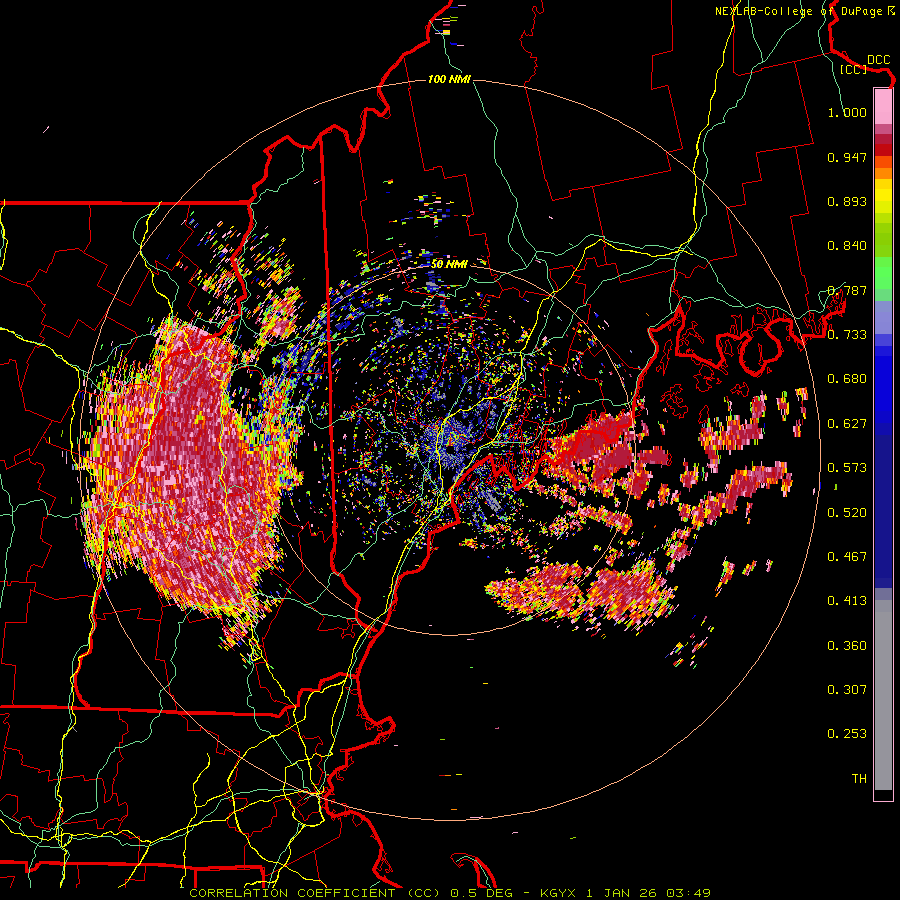Click the 1.000 value on color scale

847,112
